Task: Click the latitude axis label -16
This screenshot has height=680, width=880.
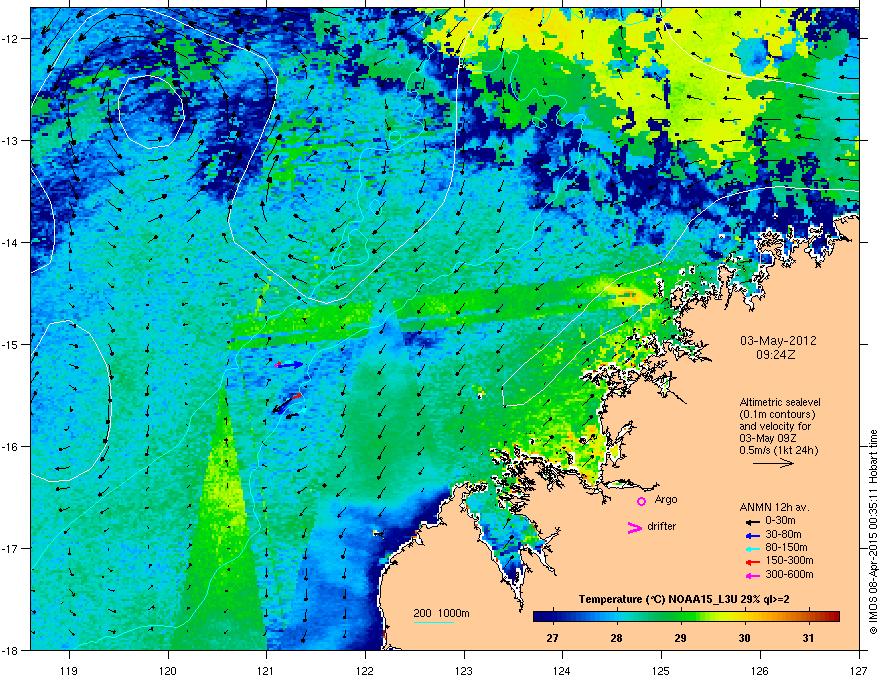Action: point(10,447)
